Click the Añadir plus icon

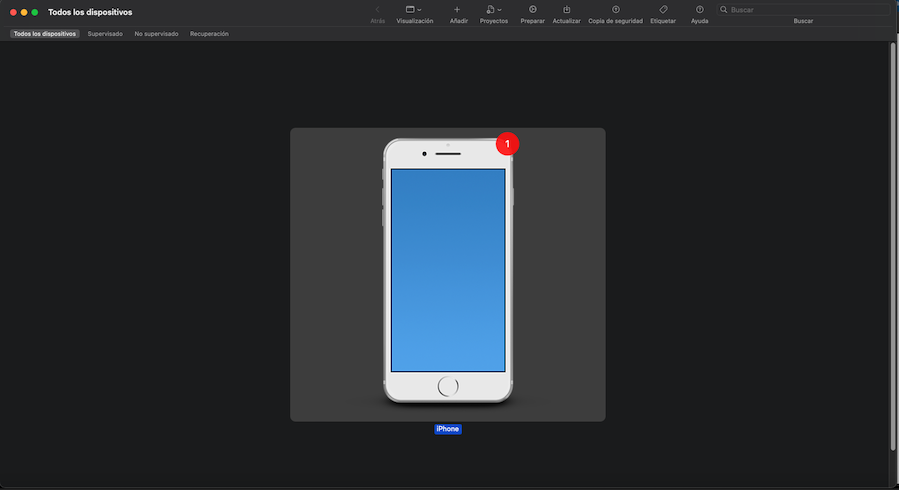coord(457,10)
